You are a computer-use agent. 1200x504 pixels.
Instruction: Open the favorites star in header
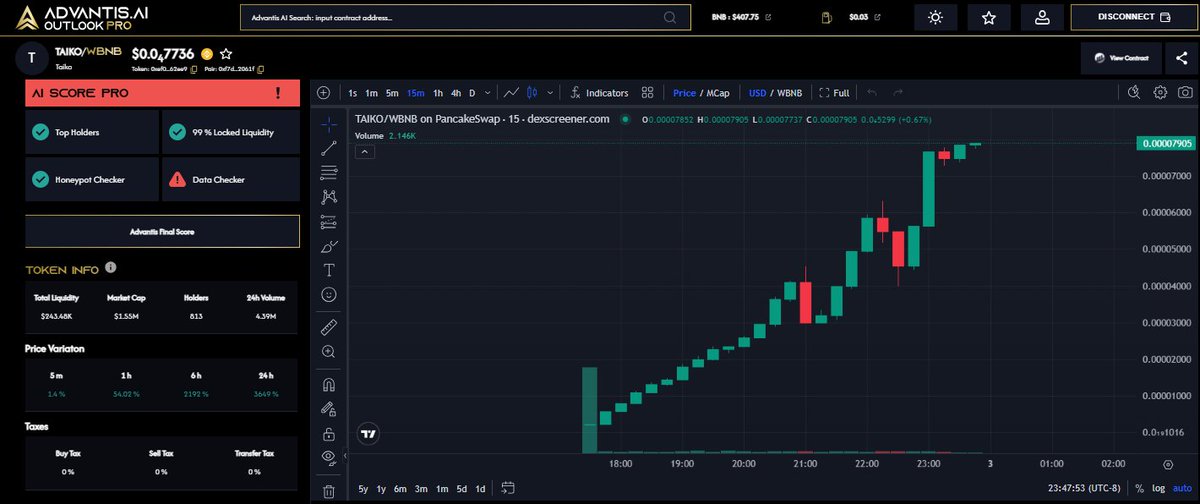[x=989, y=17]
